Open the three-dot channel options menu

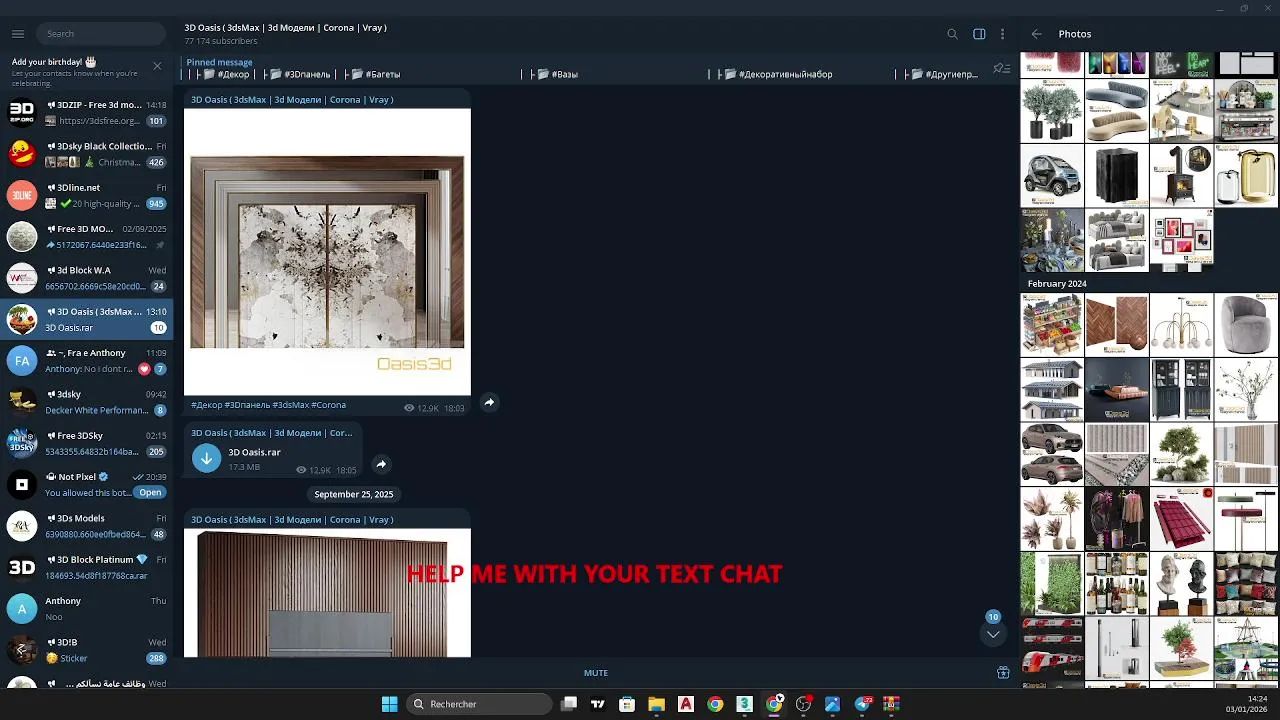pos(1003,34)
